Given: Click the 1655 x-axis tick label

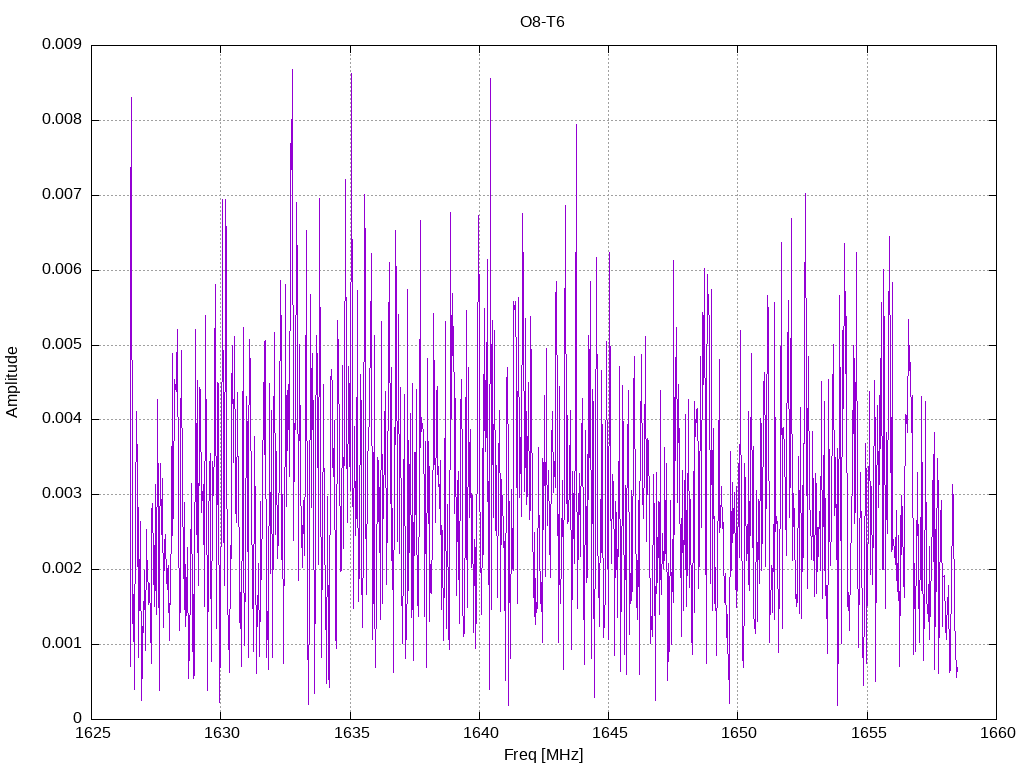Looking at the screenshot, I should coord(869,733).
